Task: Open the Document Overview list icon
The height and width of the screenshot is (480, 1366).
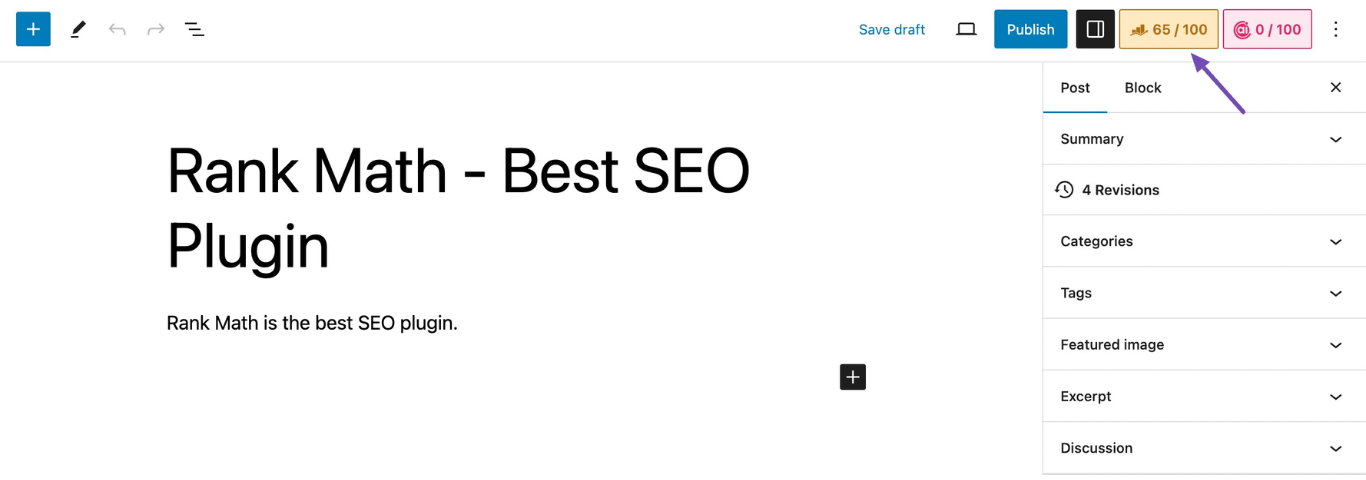Action: [195, 30]
